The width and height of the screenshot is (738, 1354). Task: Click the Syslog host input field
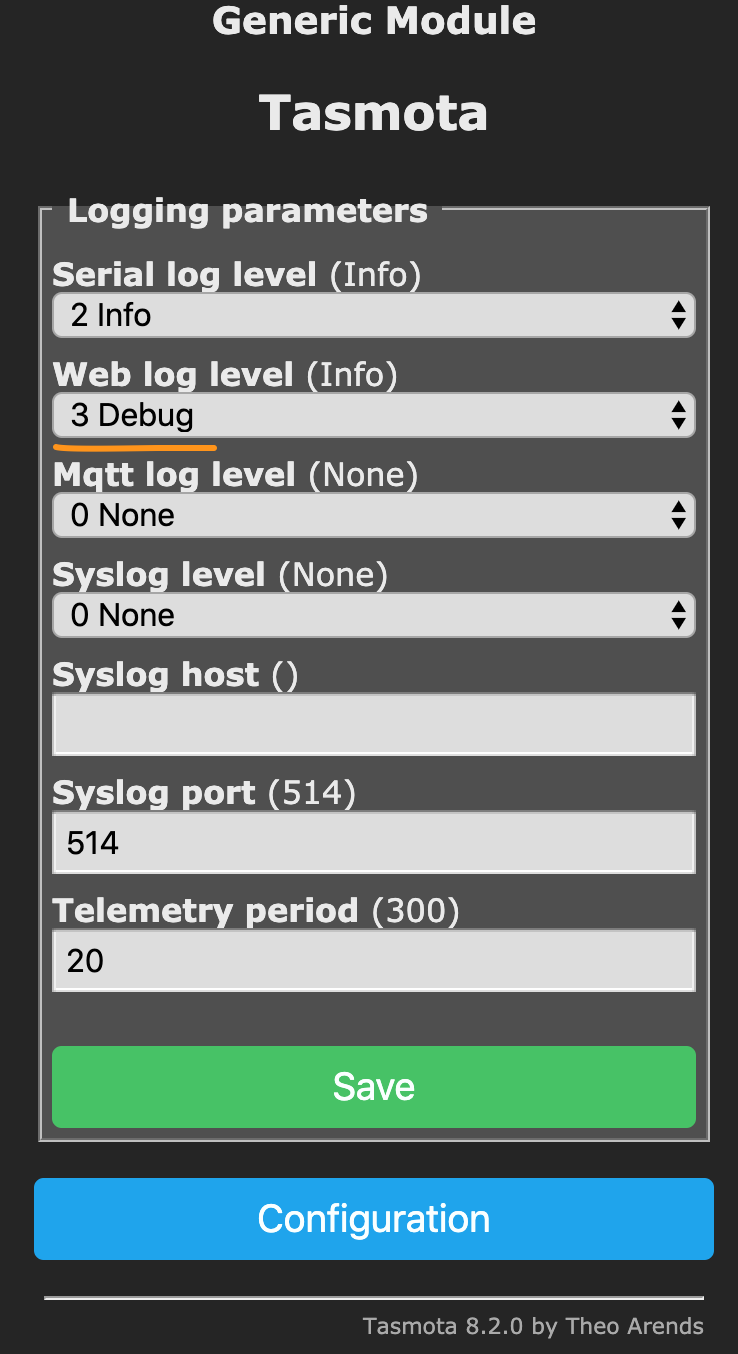pyautogui.click(x=373, y=724)
